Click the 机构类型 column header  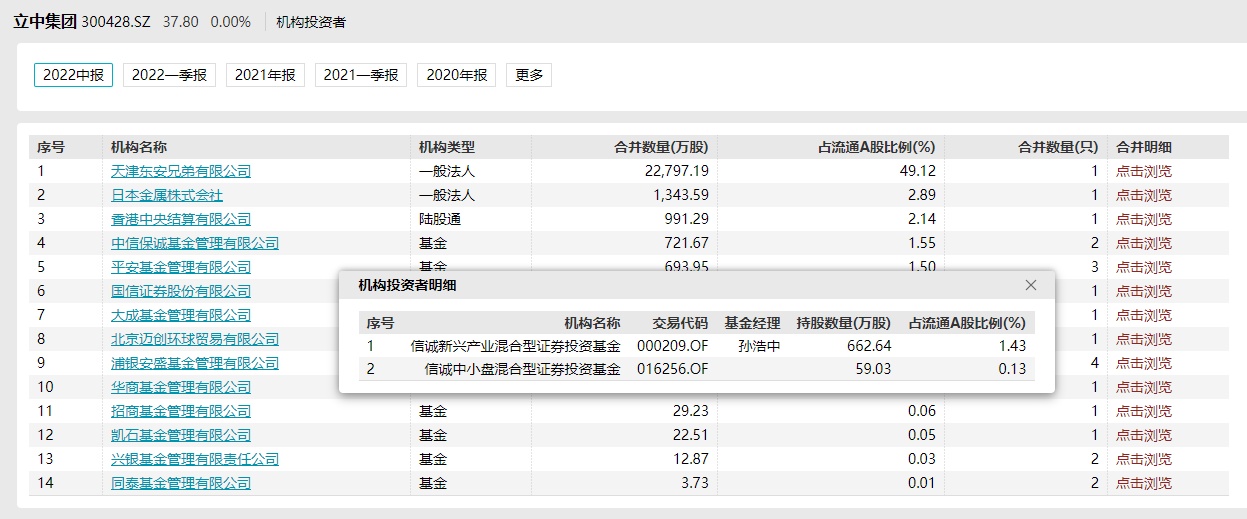pos(446,147)
